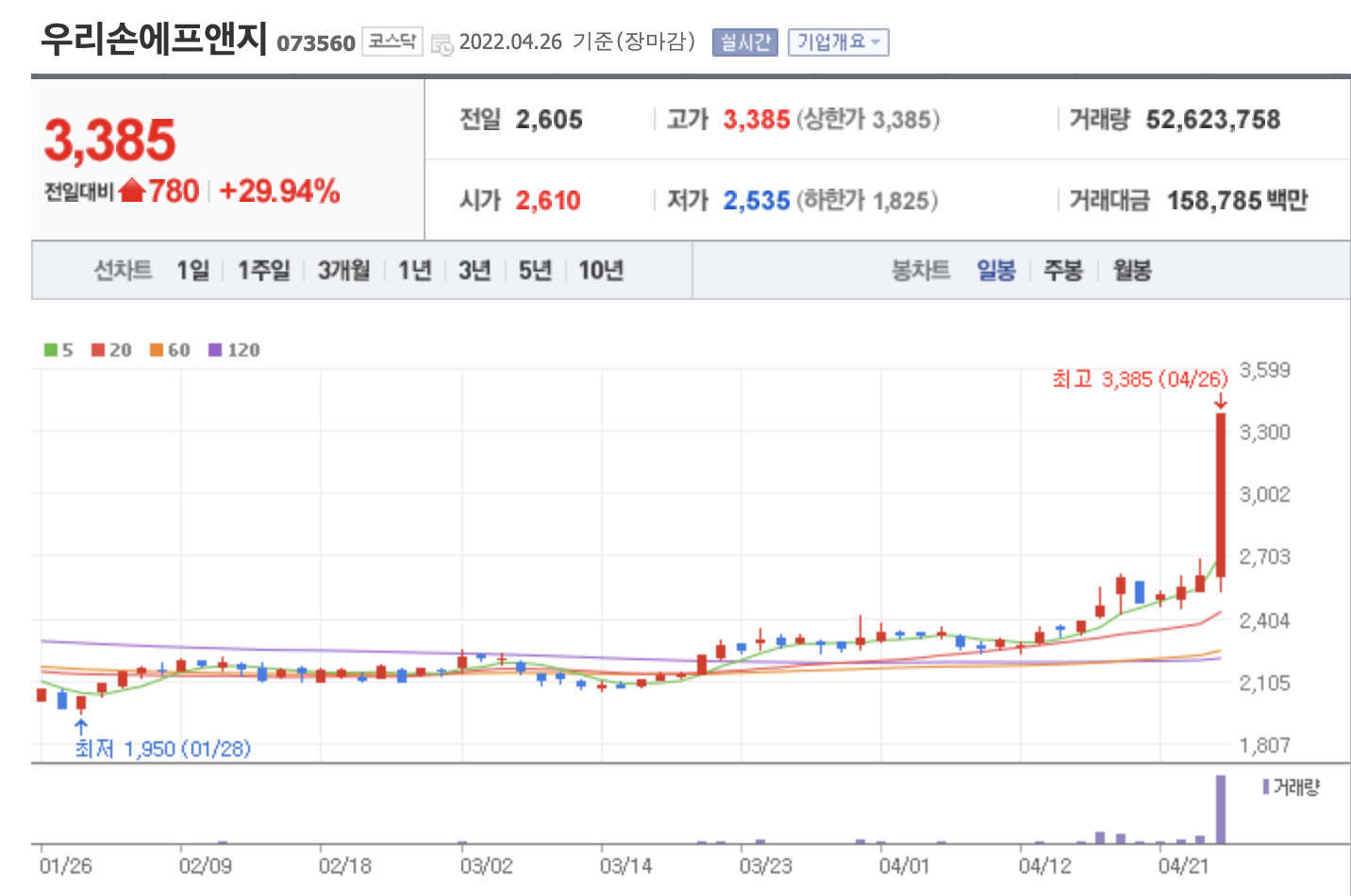The height and width of the screenshot is (896, 1351).
Task: Click the purple 120-day moving average swatch
Action: (215, 350)
